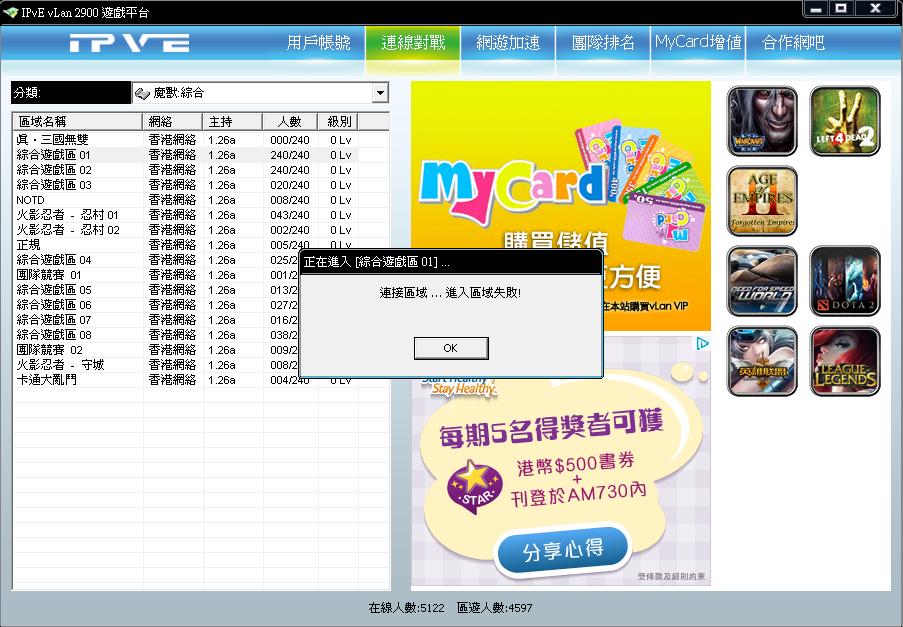Sort by the 人數 column header
The height and width of the screenshot is (627, 903).
click(290, 121)
